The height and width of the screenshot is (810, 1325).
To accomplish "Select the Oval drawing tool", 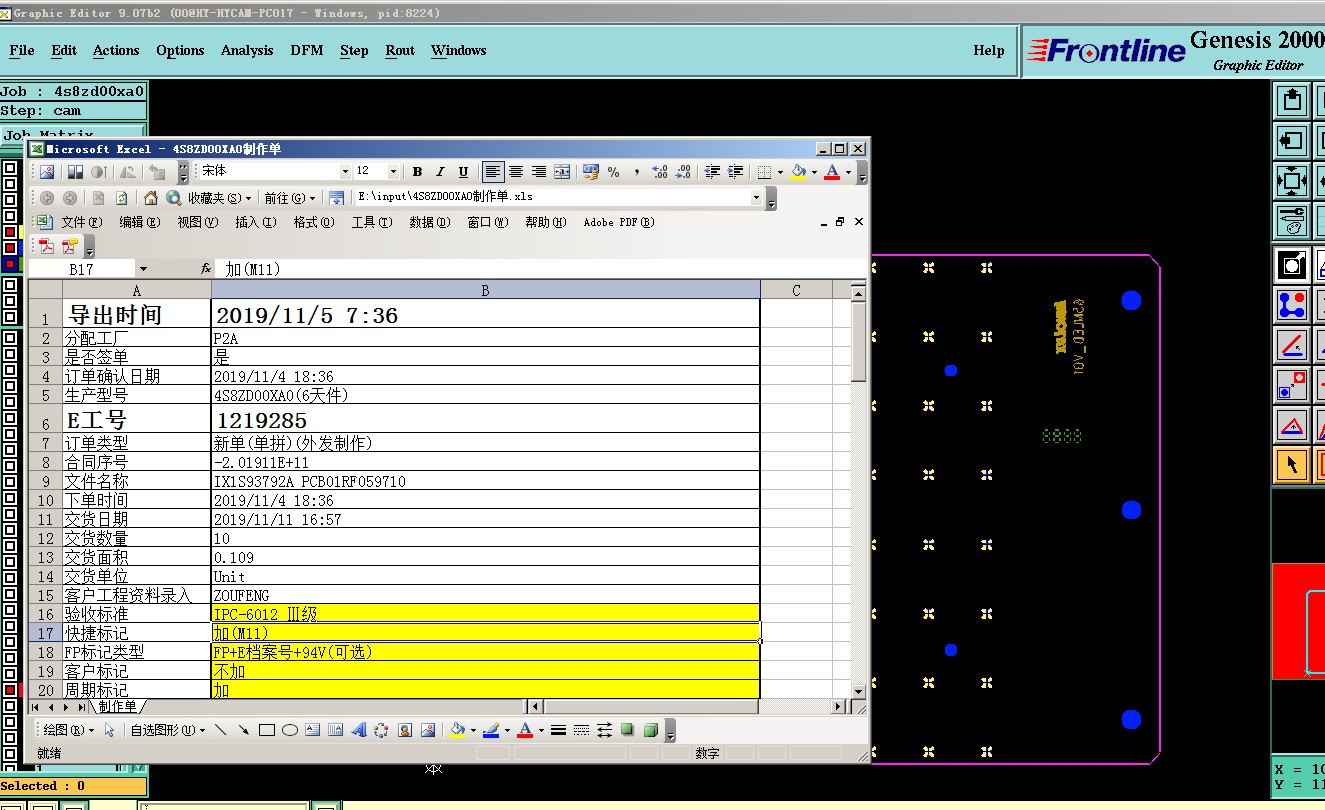I will click(290, 730).
